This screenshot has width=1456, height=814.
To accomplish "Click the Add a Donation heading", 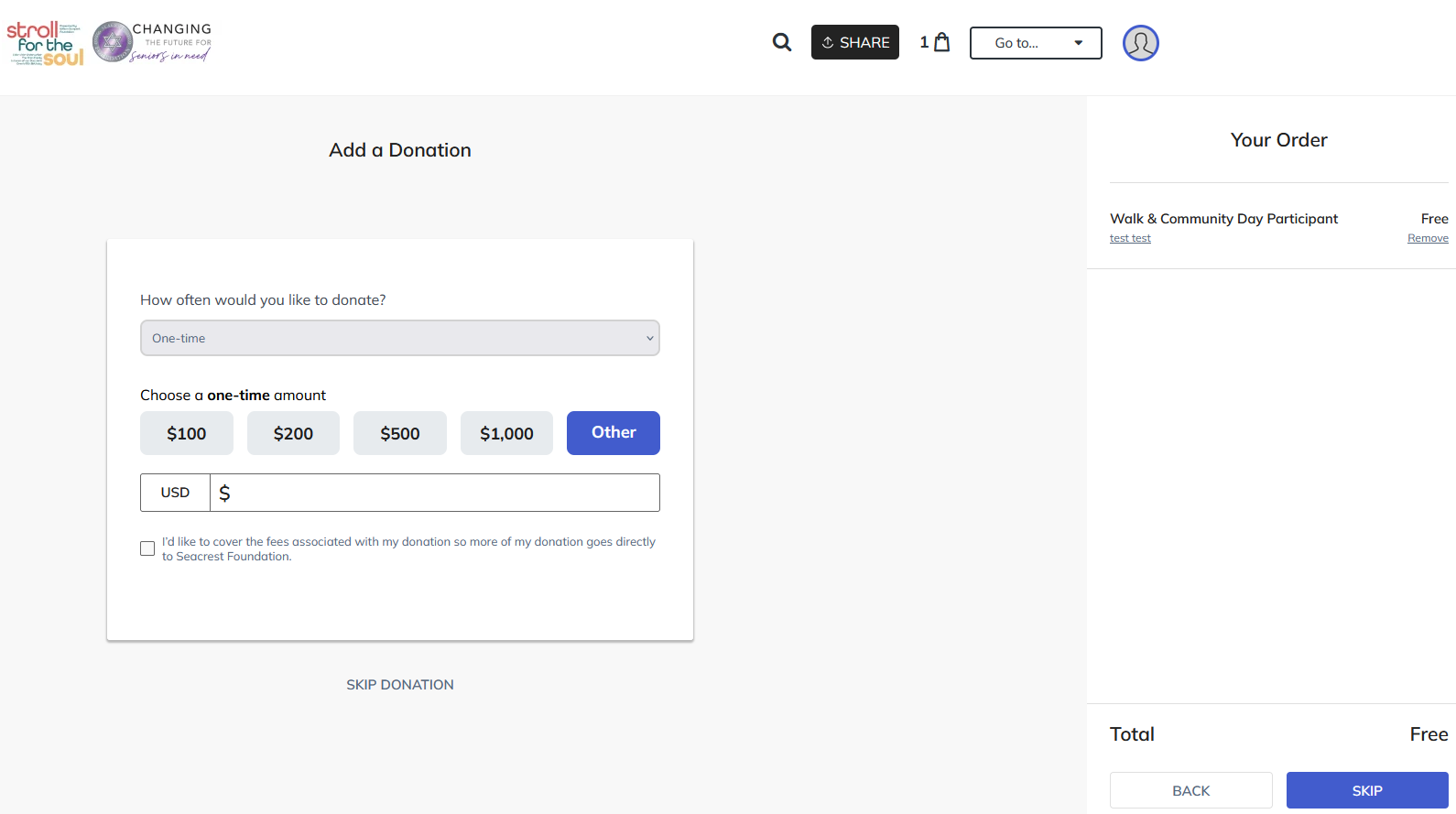I will 400,150.
